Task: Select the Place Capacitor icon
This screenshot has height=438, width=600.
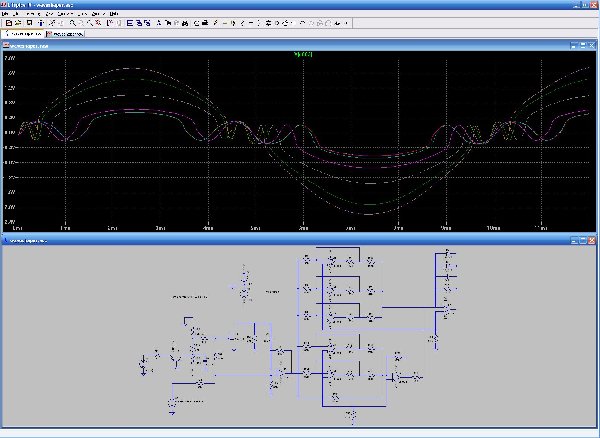Action: tap(251, 23)
